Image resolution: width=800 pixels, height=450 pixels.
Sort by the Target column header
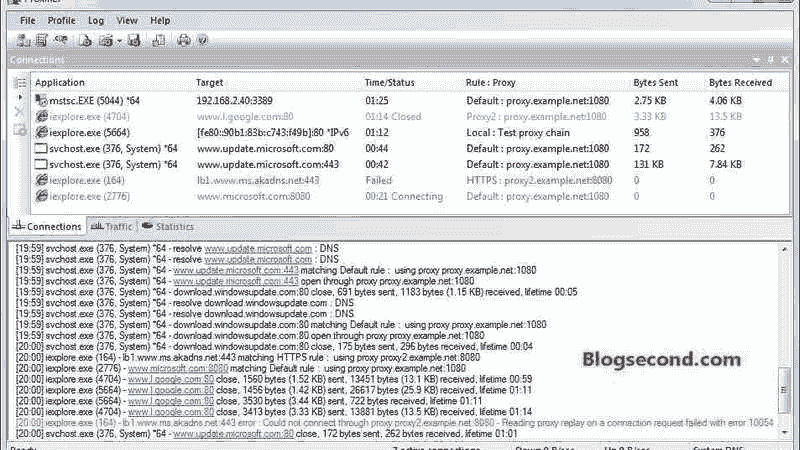[210, 83]
